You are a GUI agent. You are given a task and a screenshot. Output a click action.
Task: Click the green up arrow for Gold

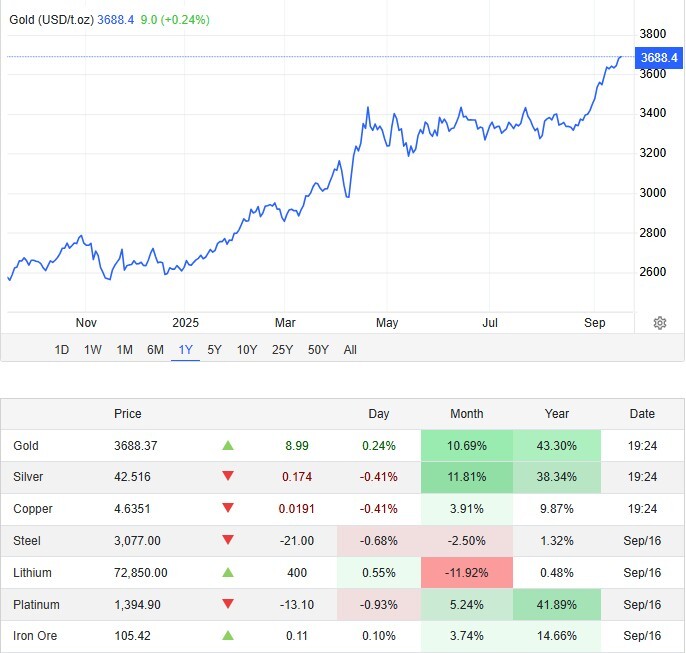228,445
